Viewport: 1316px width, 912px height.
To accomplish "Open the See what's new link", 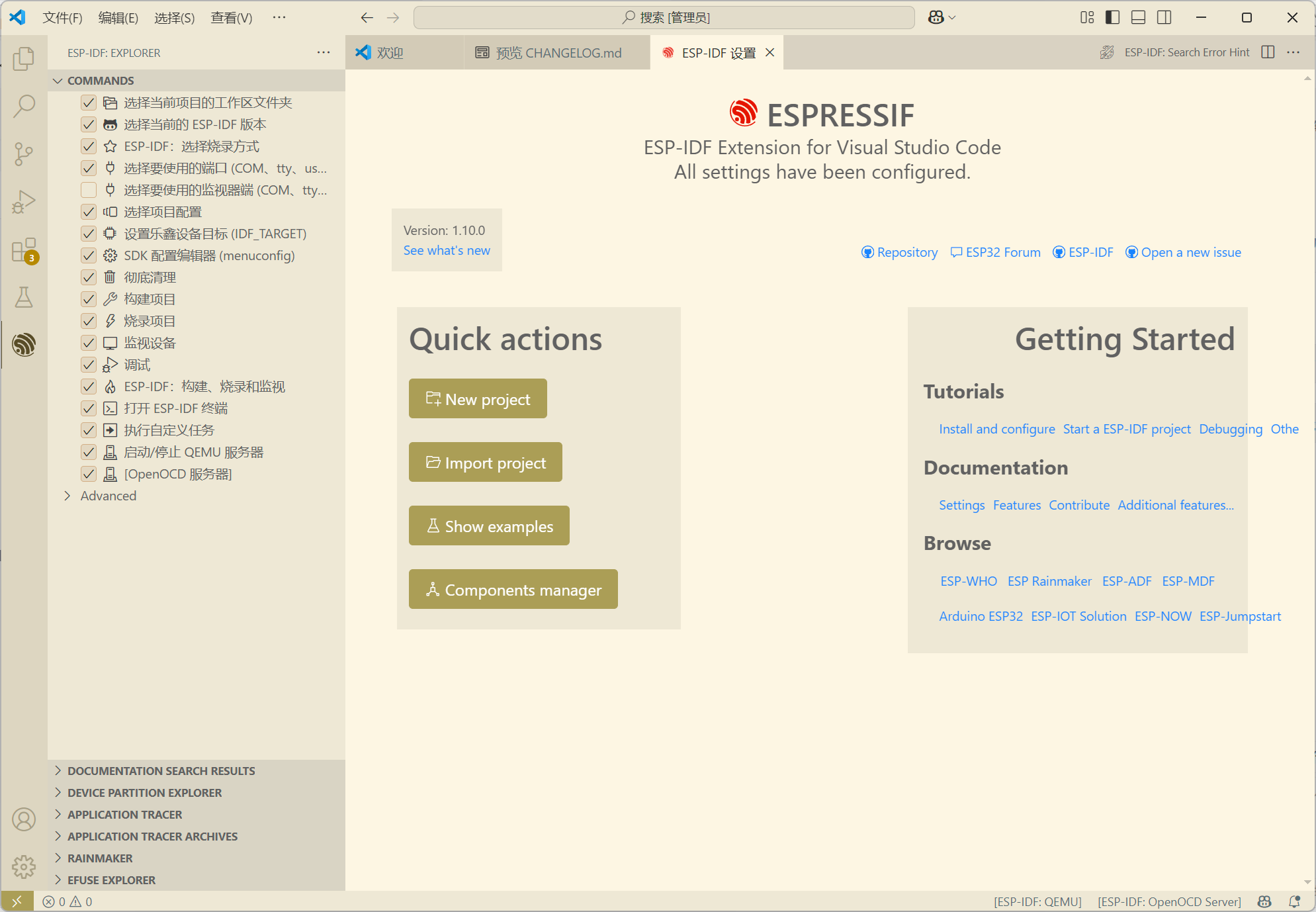I will (x=447, y=251).
